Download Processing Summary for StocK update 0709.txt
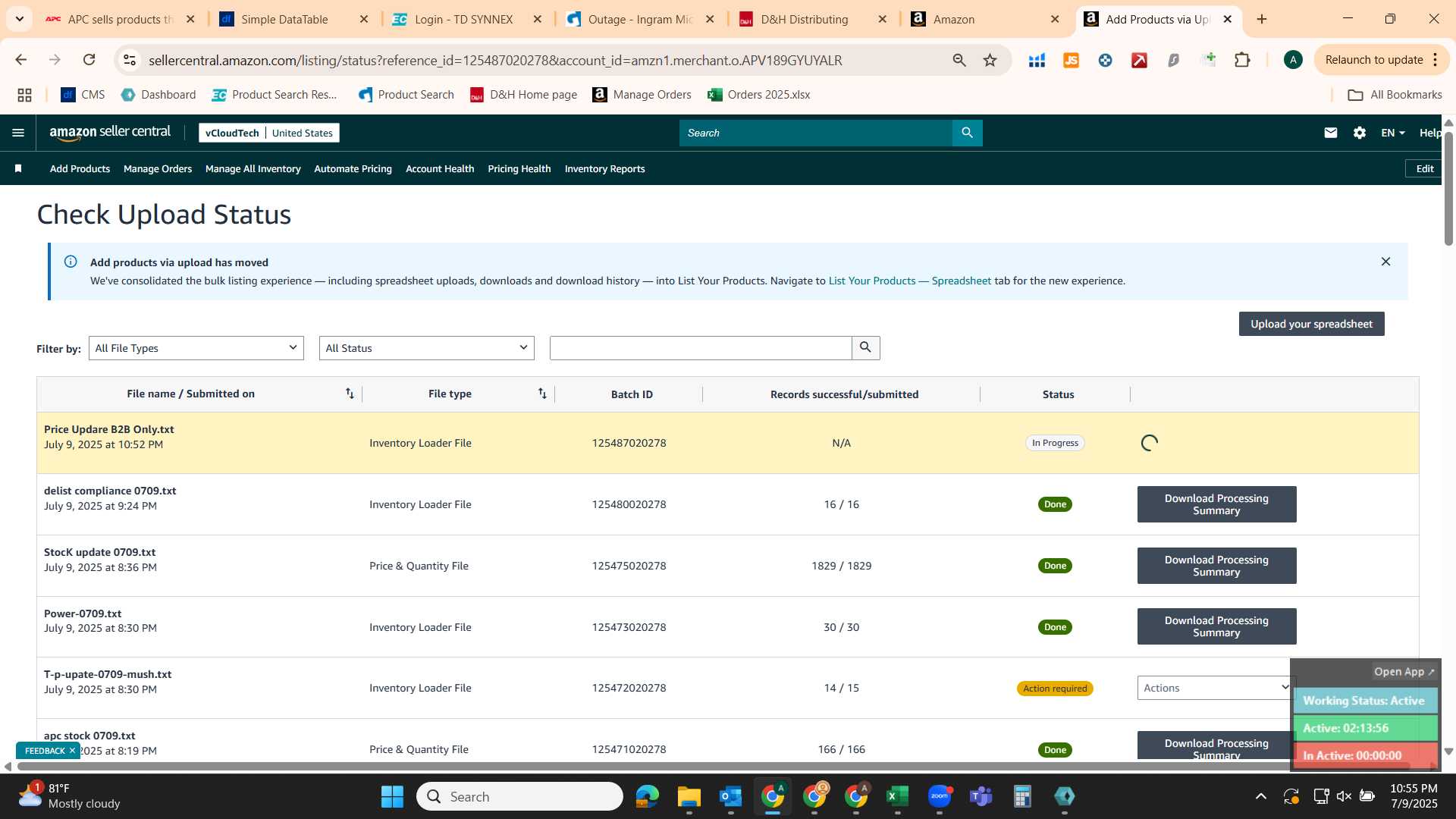 pos(1216,566)
